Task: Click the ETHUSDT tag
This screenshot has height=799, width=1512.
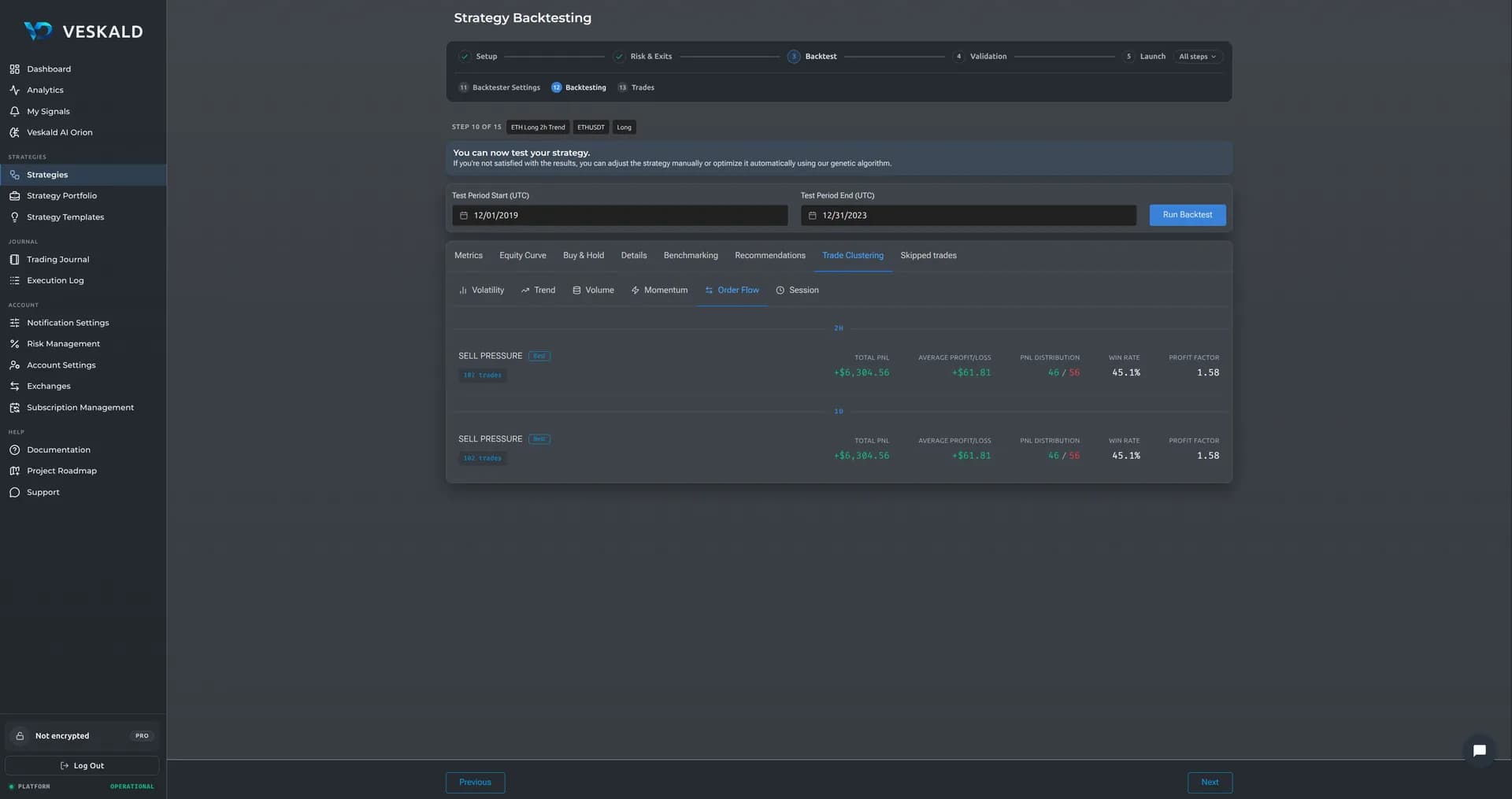Action: click(x=591, y=128)
